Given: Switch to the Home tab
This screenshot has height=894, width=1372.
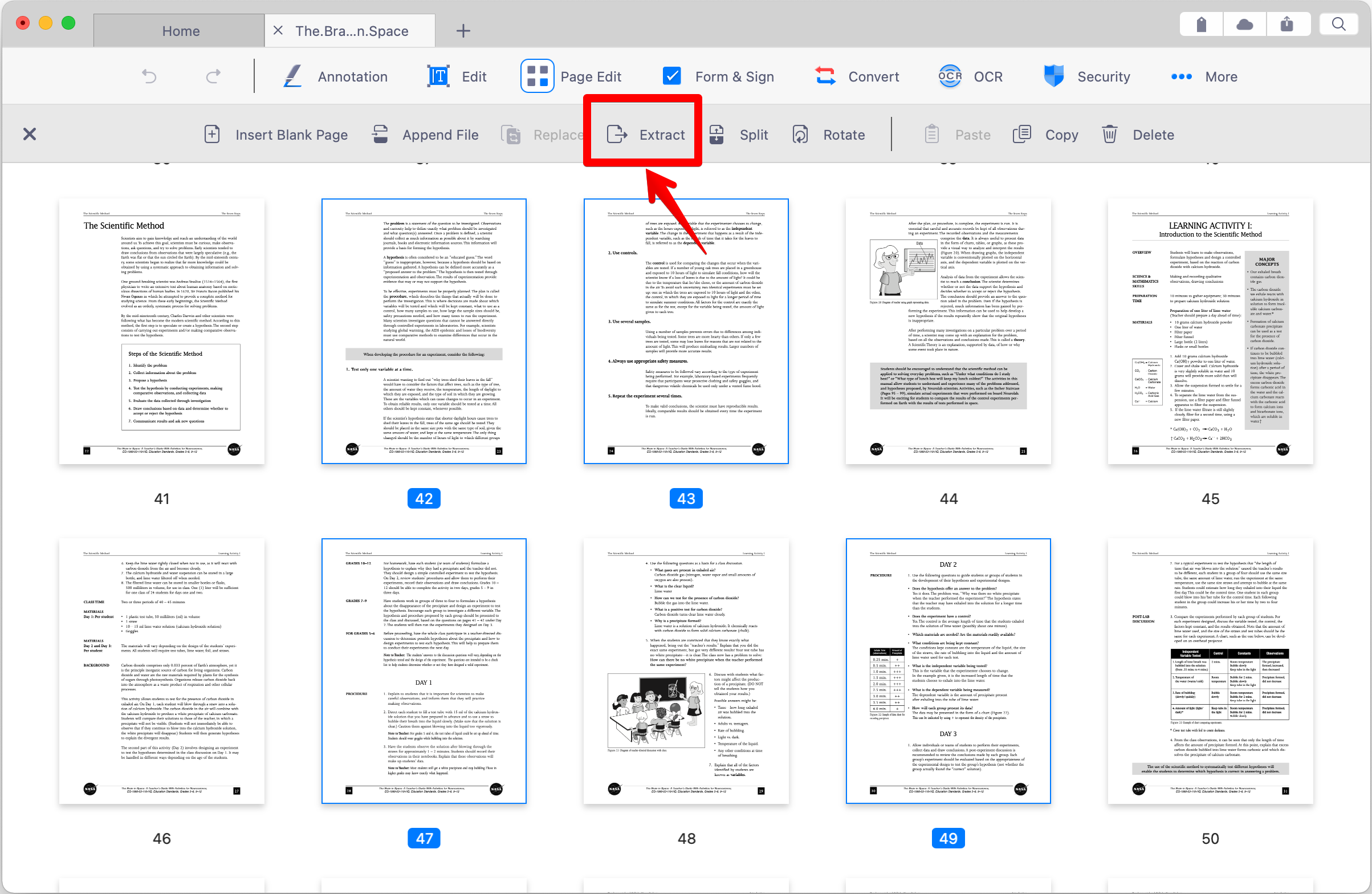Looking at the screenshot, I should pyautogui.click(x=181, y=31).
